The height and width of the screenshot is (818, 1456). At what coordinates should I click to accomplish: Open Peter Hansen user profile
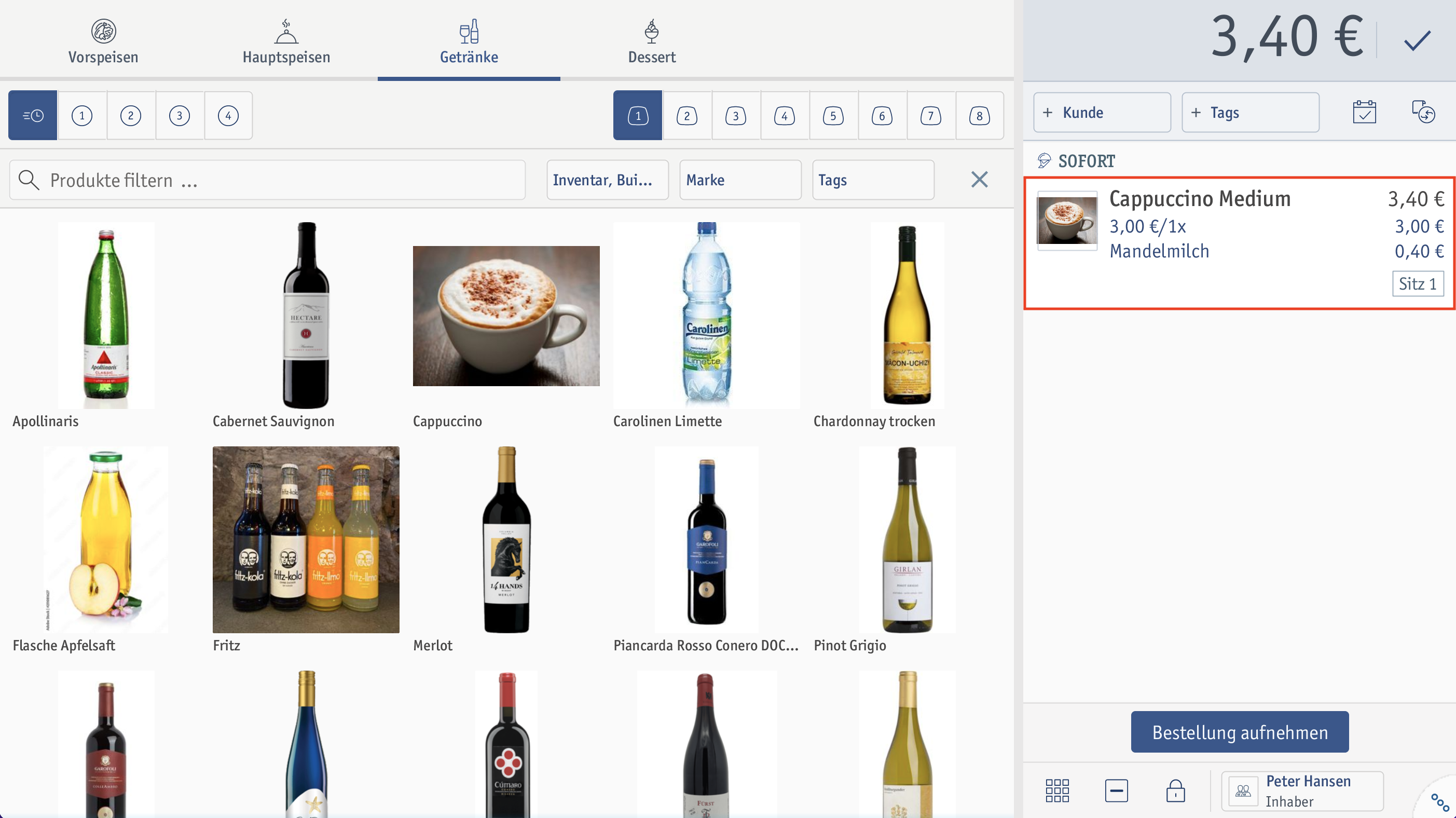point(1302,791)
